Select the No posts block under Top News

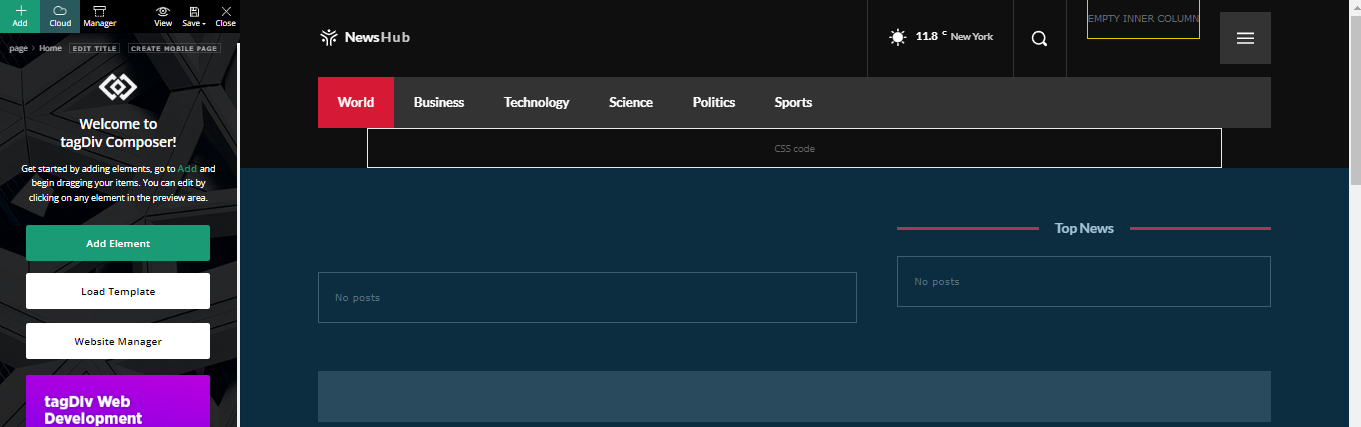click(x=1084, y=281)
